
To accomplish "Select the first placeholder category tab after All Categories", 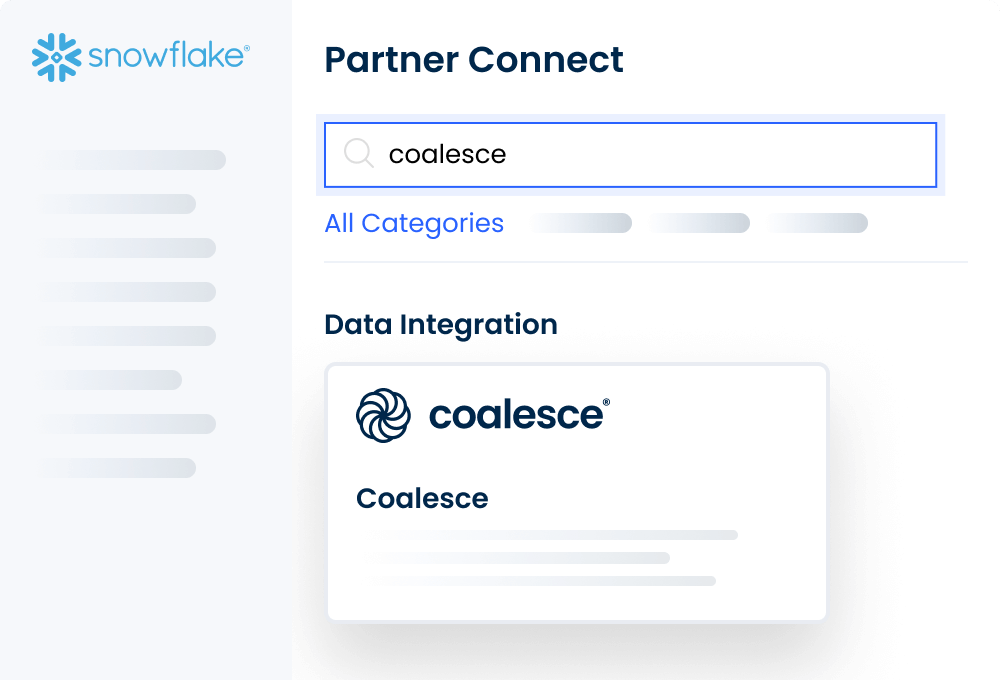I will 582,223.
